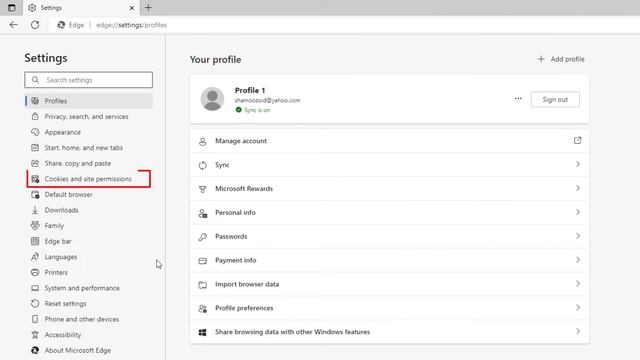Open Printers settings label
The height and width of the screenshot is (360, 640).
(56, 272)
